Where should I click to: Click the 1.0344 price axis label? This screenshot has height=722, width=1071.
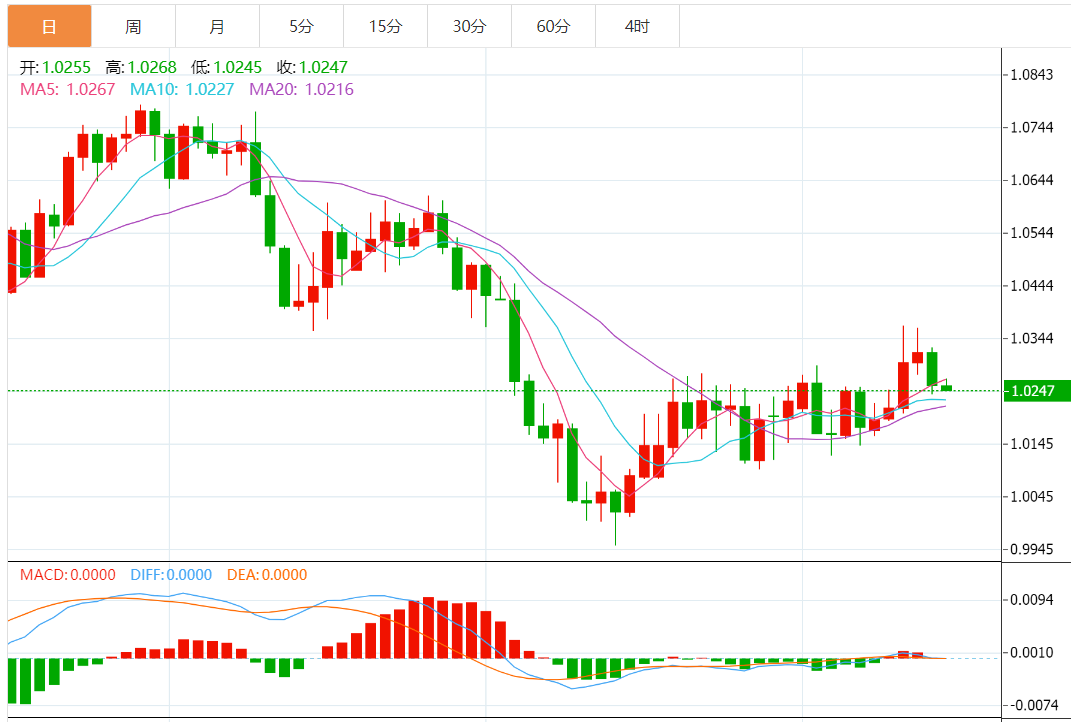click(1031, 338)
